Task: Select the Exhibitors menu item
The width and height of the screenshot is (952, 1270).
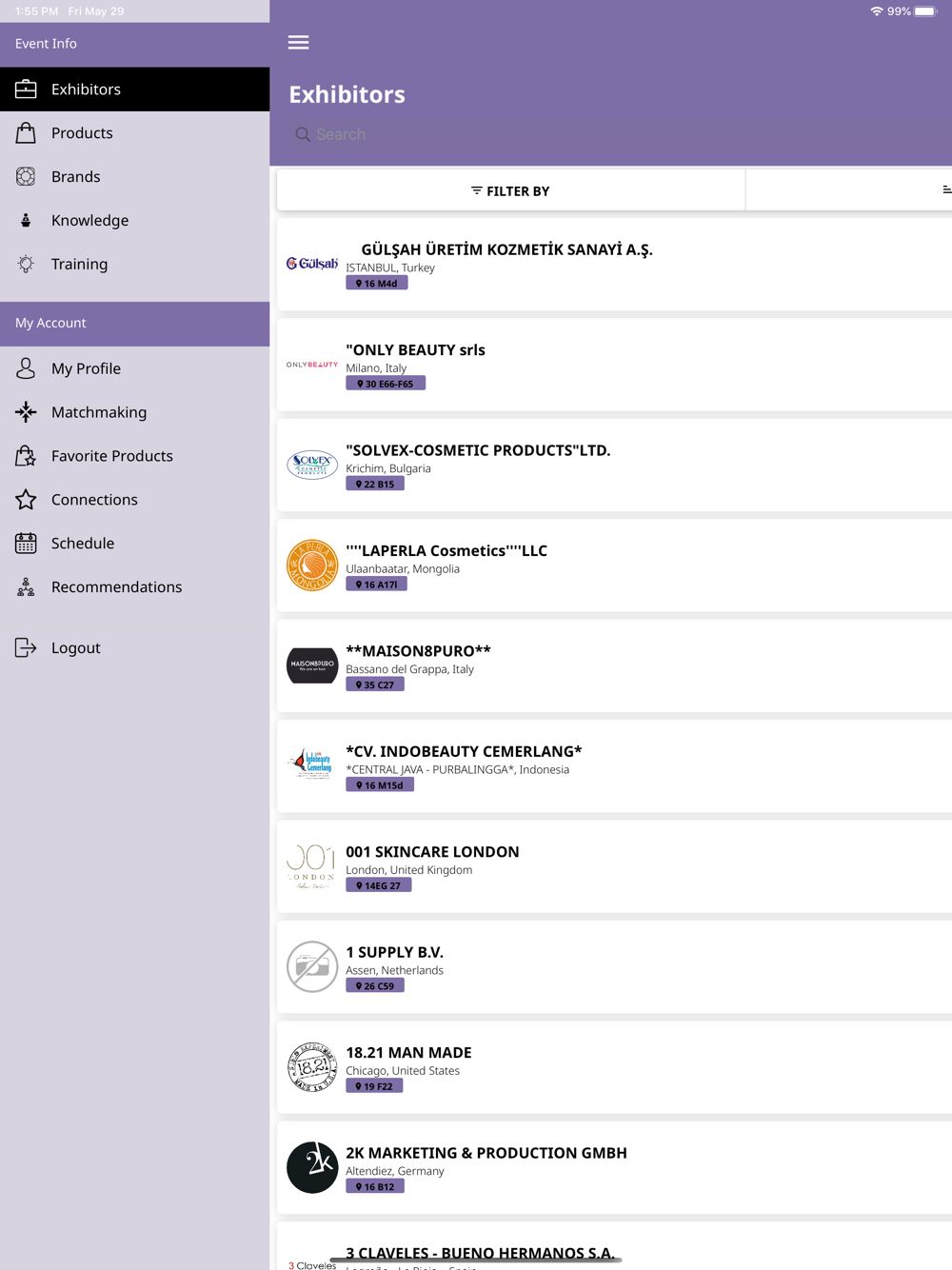Action: (x=135, y=89)
